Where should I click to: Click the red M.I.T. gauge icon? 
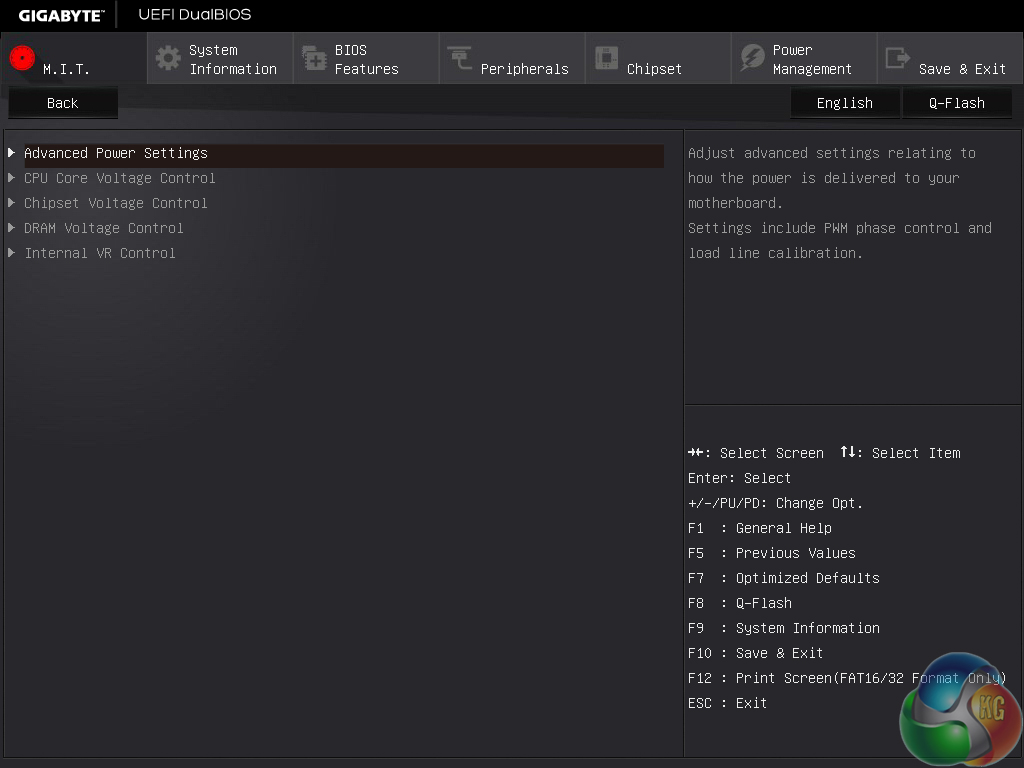coord(22,58)
